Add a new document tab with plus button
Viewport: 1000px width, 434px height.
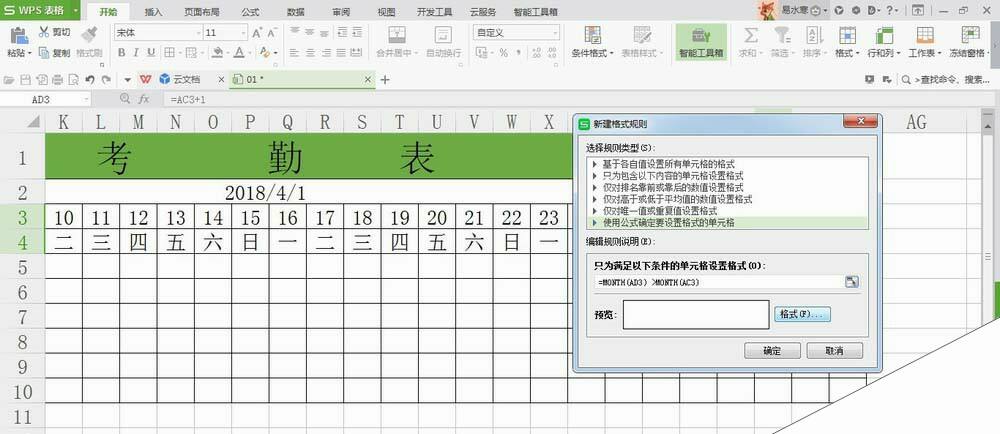[x=385, y=79]
